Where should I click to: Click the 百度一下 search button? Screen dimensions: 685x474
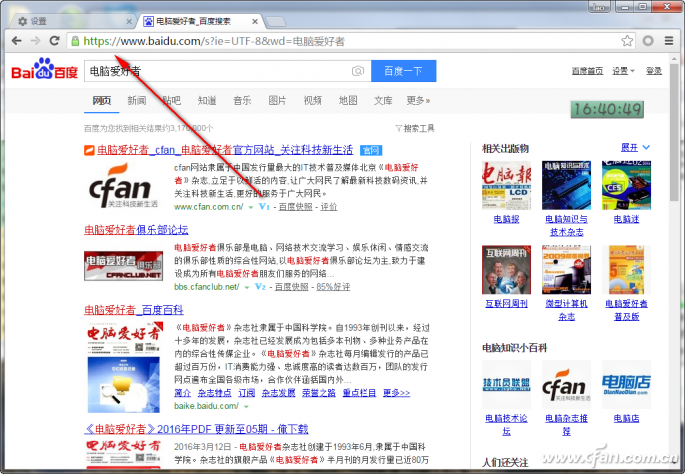coord(403,71)
